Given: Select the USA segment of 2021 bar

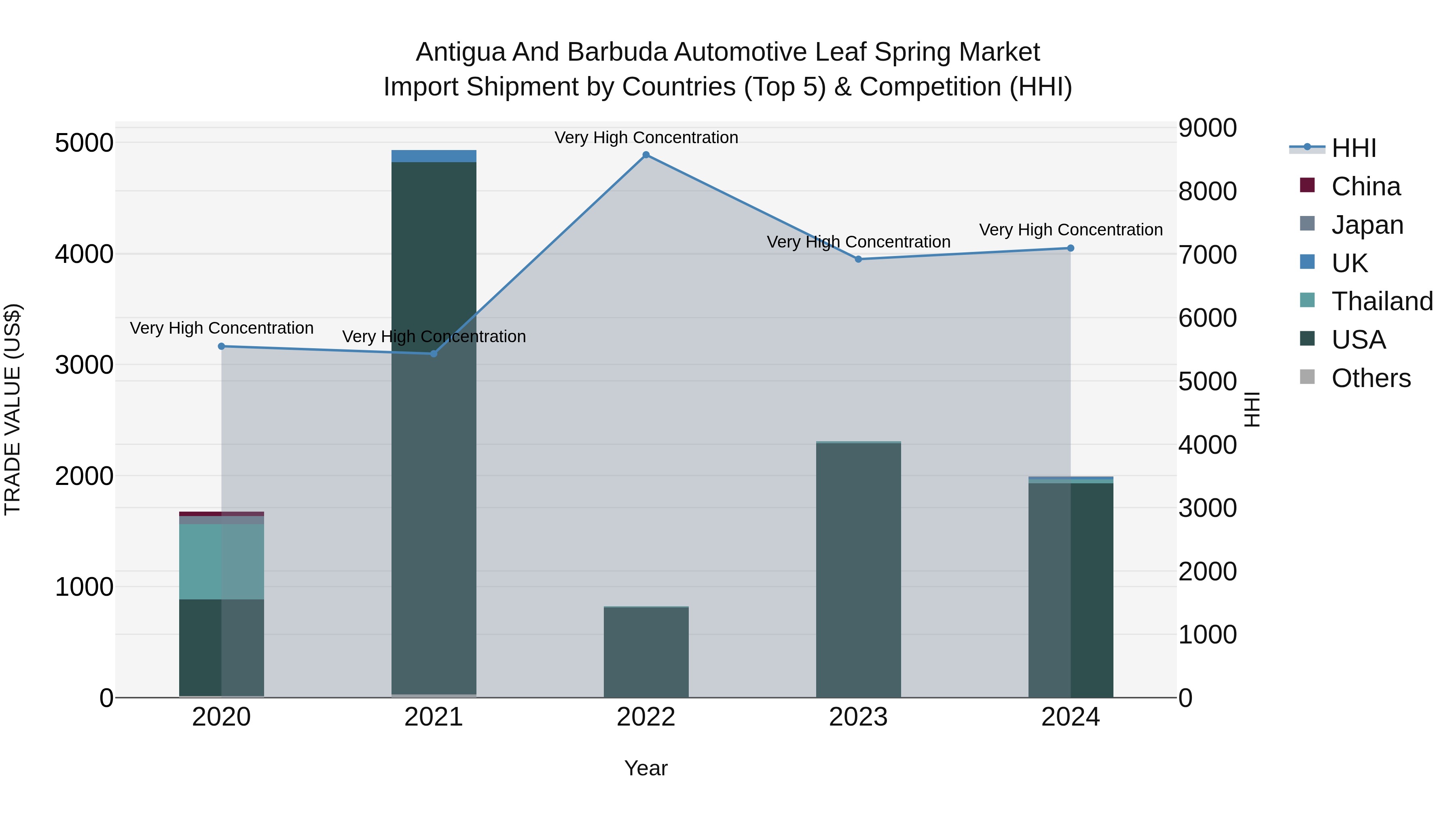Looking at the screenshot, I should point(434,428).
